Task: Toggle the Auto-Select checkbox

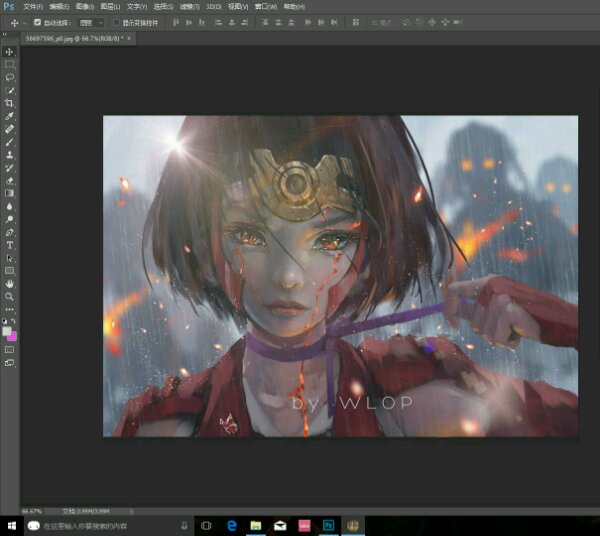Action: pyautogui.click(x=37, y=22)
